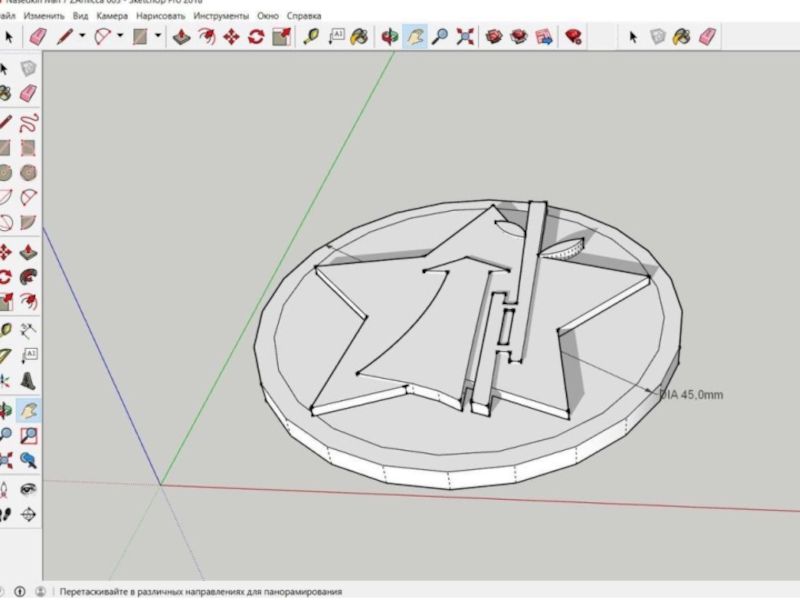Image resolution: width=800 pixels, height=600 pixels.
Task: Click the Scale tool in top toolbar
Action: (x=281, y=37)
